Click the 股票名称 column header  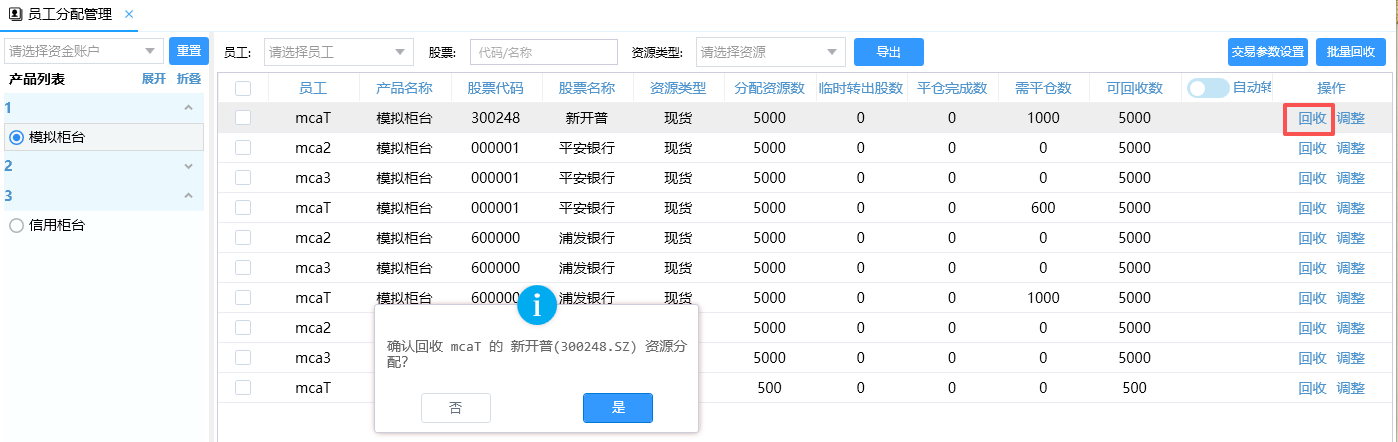[x=586, y=88]
